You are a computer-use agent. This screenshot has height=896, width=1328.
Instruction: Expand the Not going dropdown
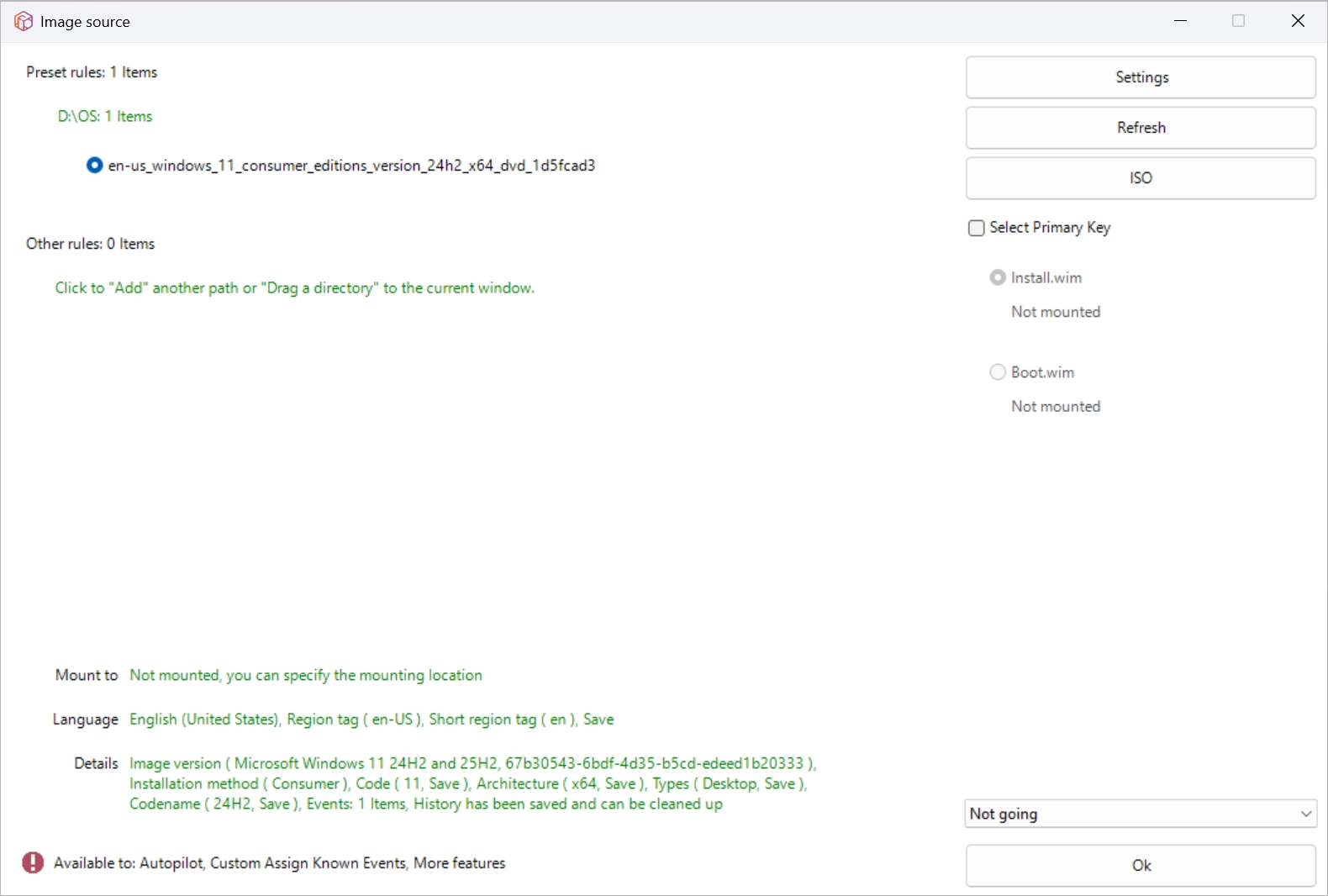(1141, 814)
